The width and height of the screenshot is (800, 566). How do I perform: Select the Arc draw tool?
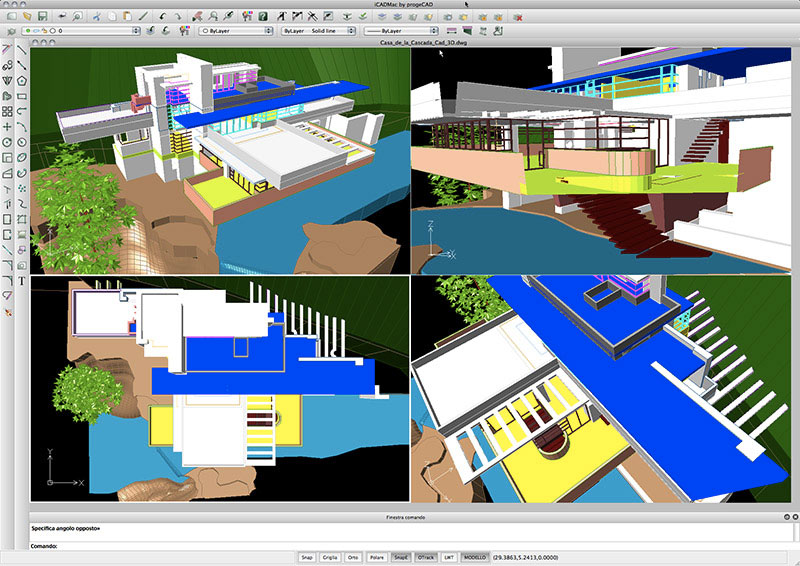coord(22,127)
